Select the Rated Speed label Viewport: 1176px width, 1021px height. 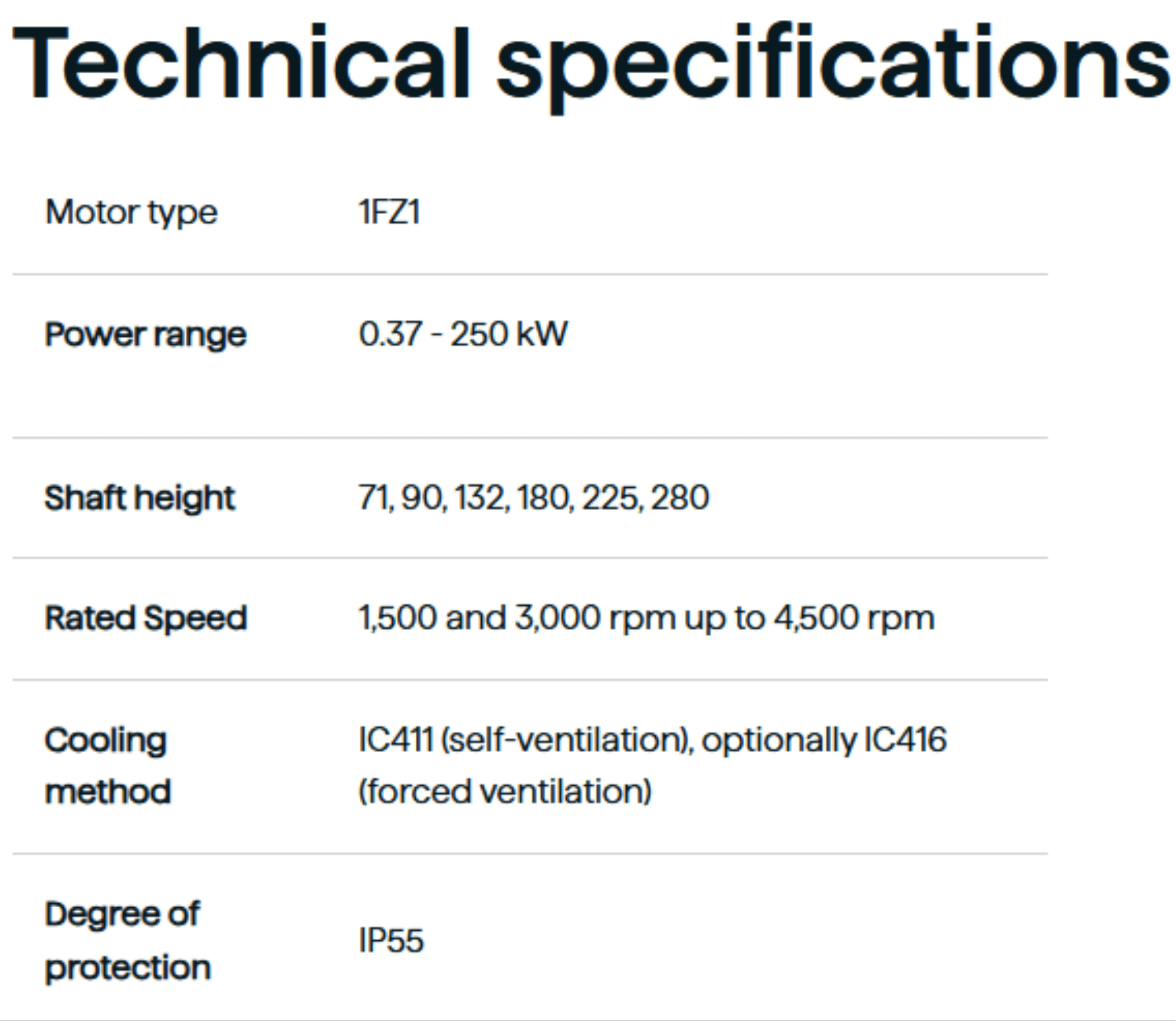click(x=146, y=619)
